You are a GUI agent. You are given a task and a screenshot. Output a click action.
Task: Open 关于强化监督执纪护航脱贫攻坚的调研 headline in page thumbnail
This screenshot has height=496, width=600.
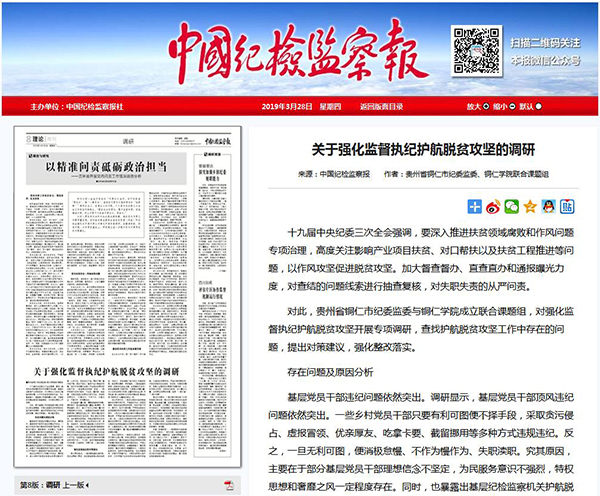tap(106, 372)
